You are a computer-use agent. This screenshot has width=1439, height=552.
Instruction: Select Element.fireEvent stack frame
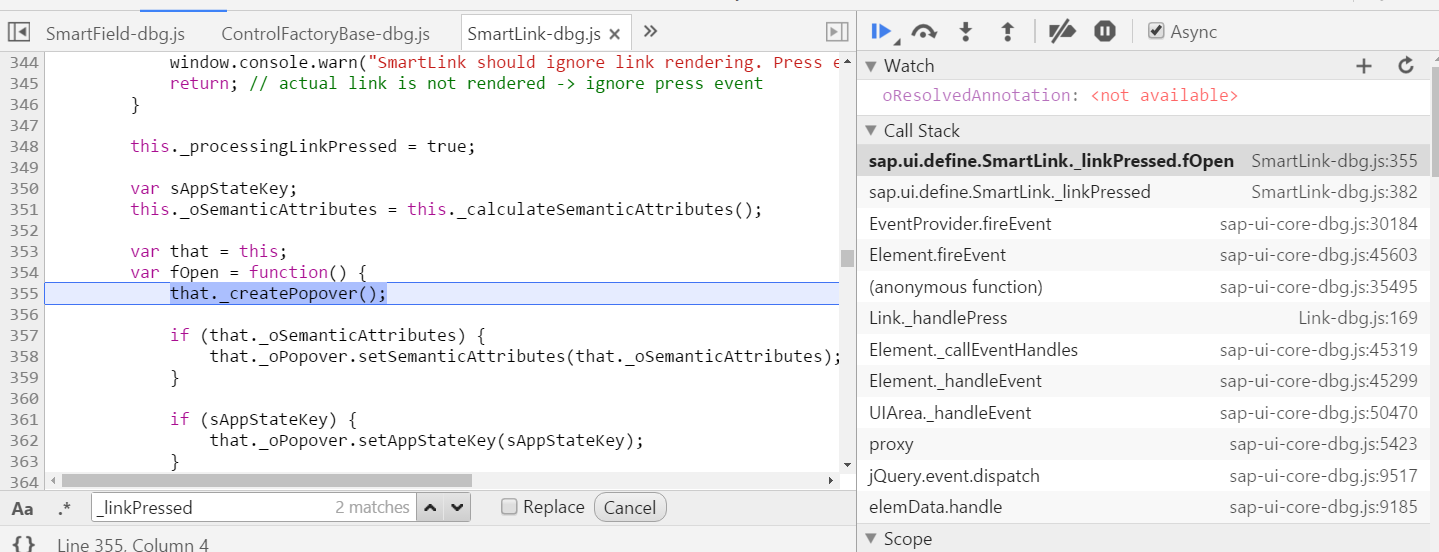1143,255
